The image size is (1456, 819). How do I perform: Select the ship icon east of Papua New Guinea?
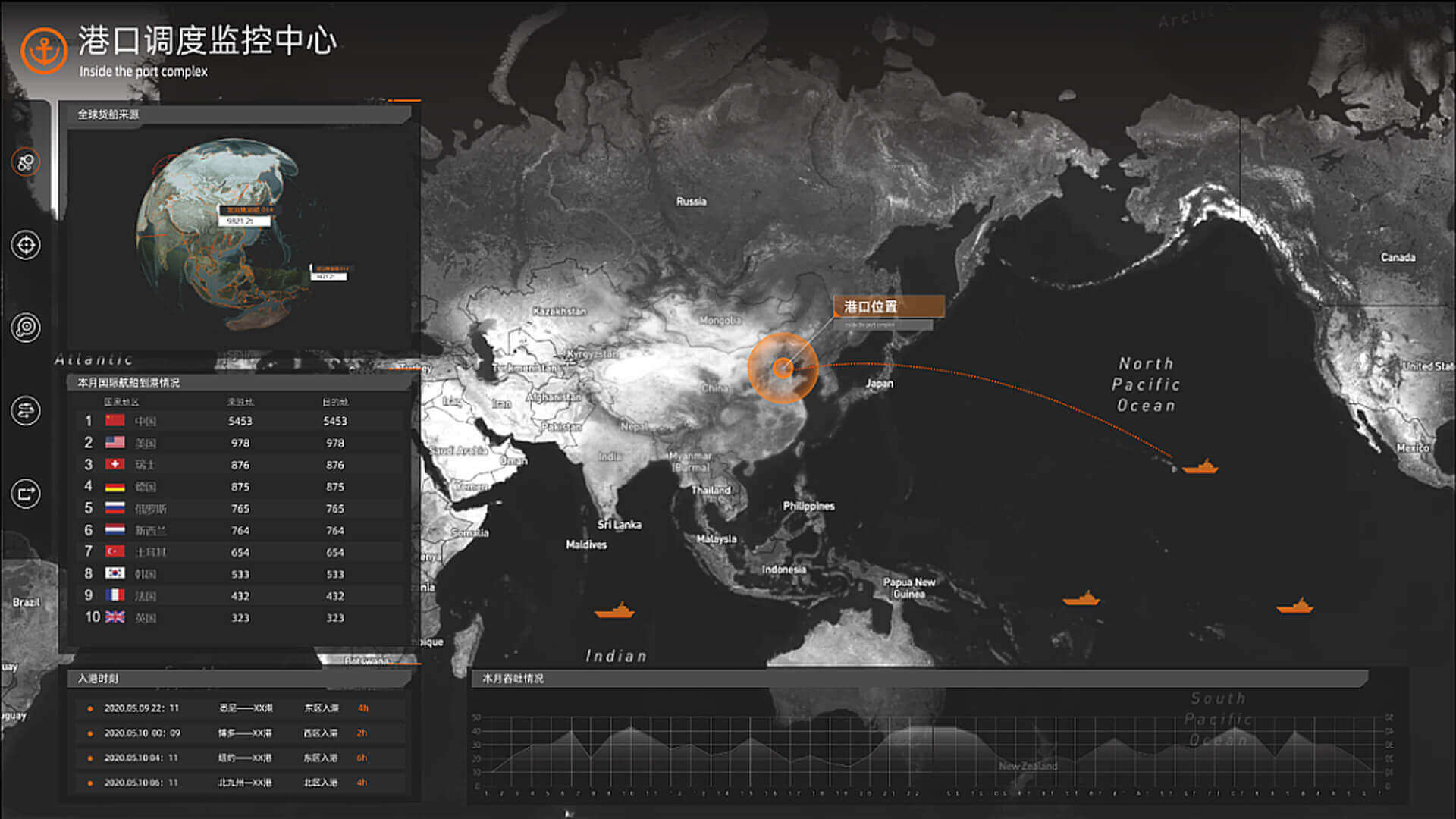click(x=1081, y=598)
